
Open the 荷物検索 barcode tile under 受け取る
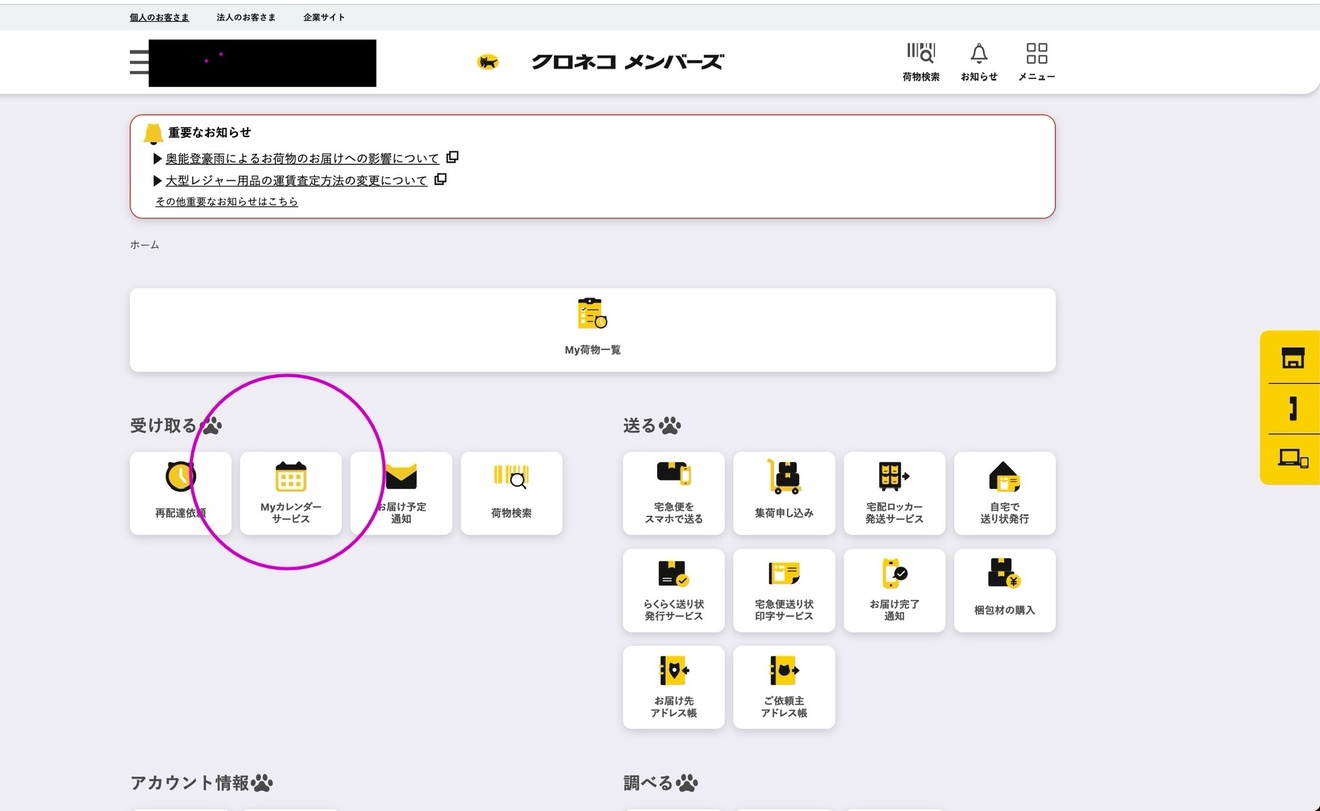click(511, 492)
